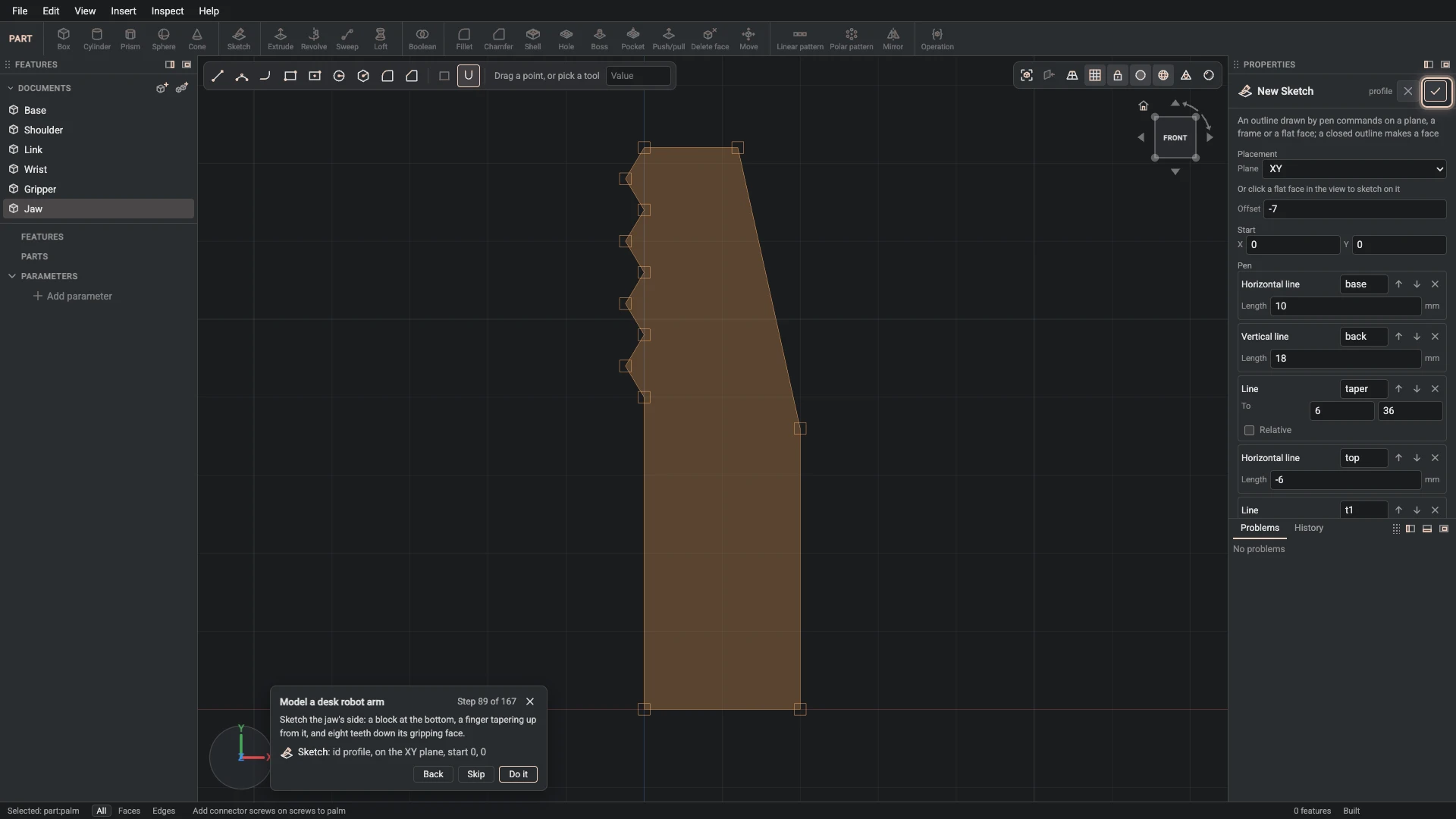Collapse the DOCUMENTS section
The height and width of the screenshot is (819, 1456).
[x=11, y=89]
